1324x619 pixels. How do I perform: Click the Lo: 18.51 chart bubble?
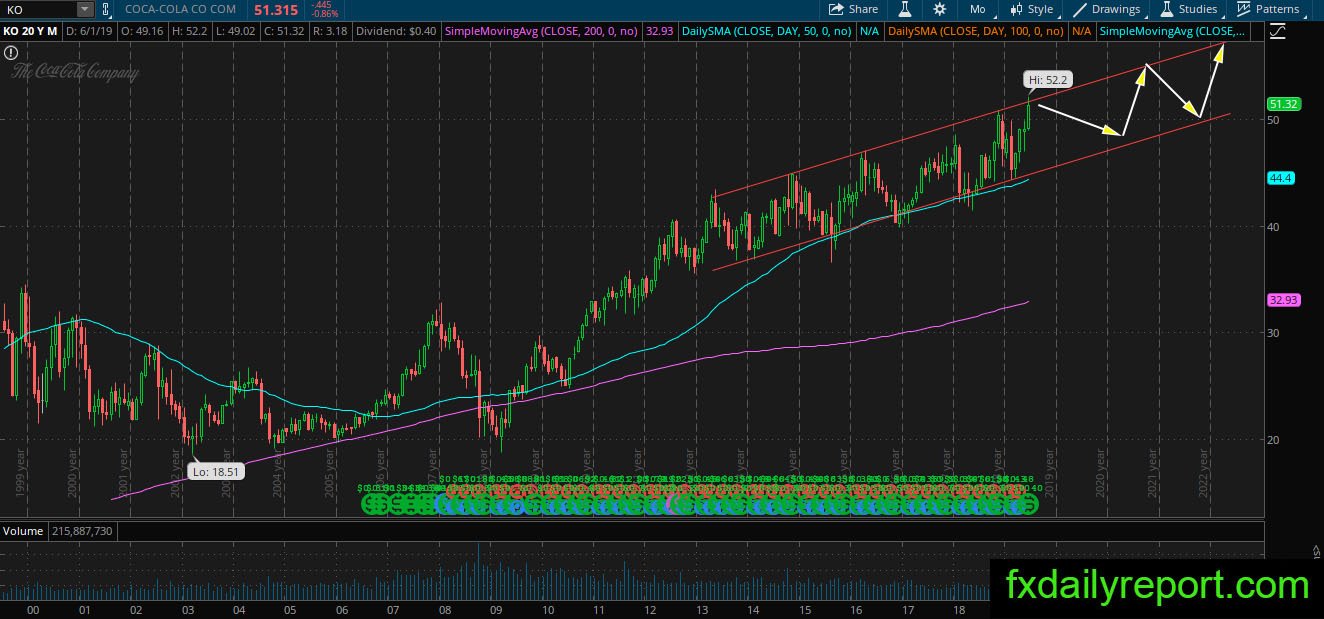pos(216,471)
